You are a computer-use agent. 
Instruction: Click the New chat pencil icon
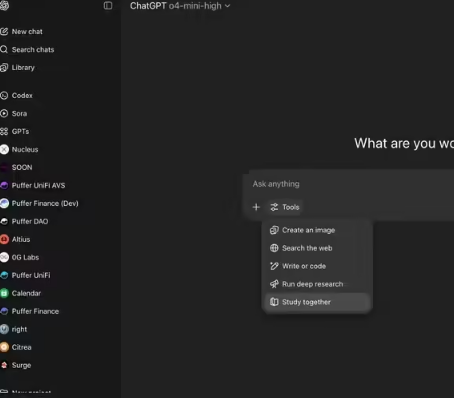(x=4, y=32)
